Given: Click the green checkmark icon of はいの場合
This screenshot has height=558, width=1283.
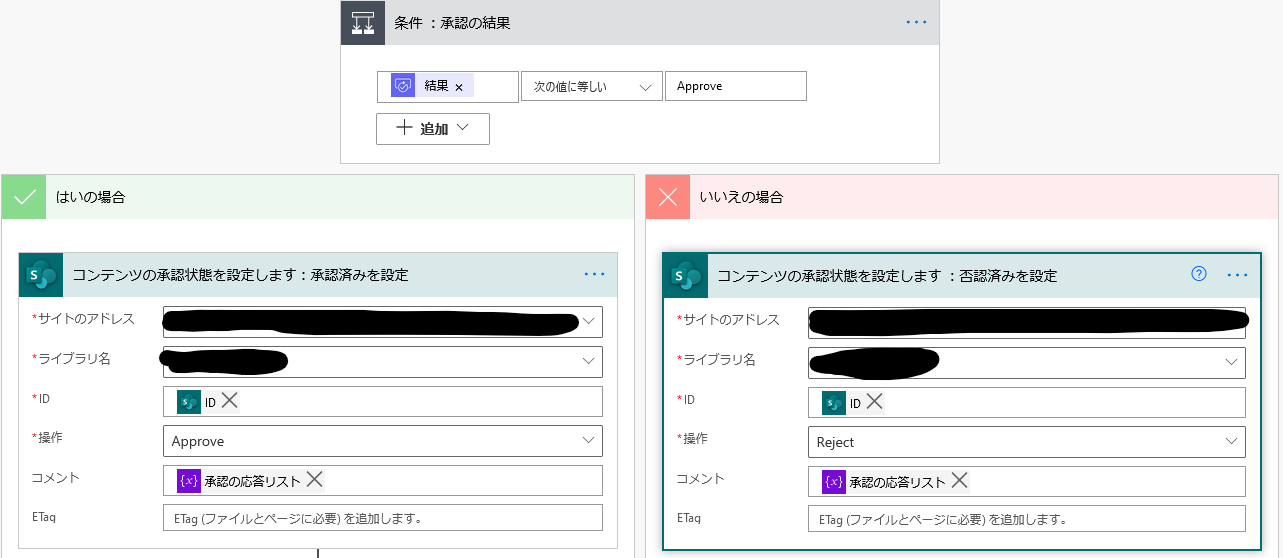Looking at the screenshot, I should tap(24, 197).
